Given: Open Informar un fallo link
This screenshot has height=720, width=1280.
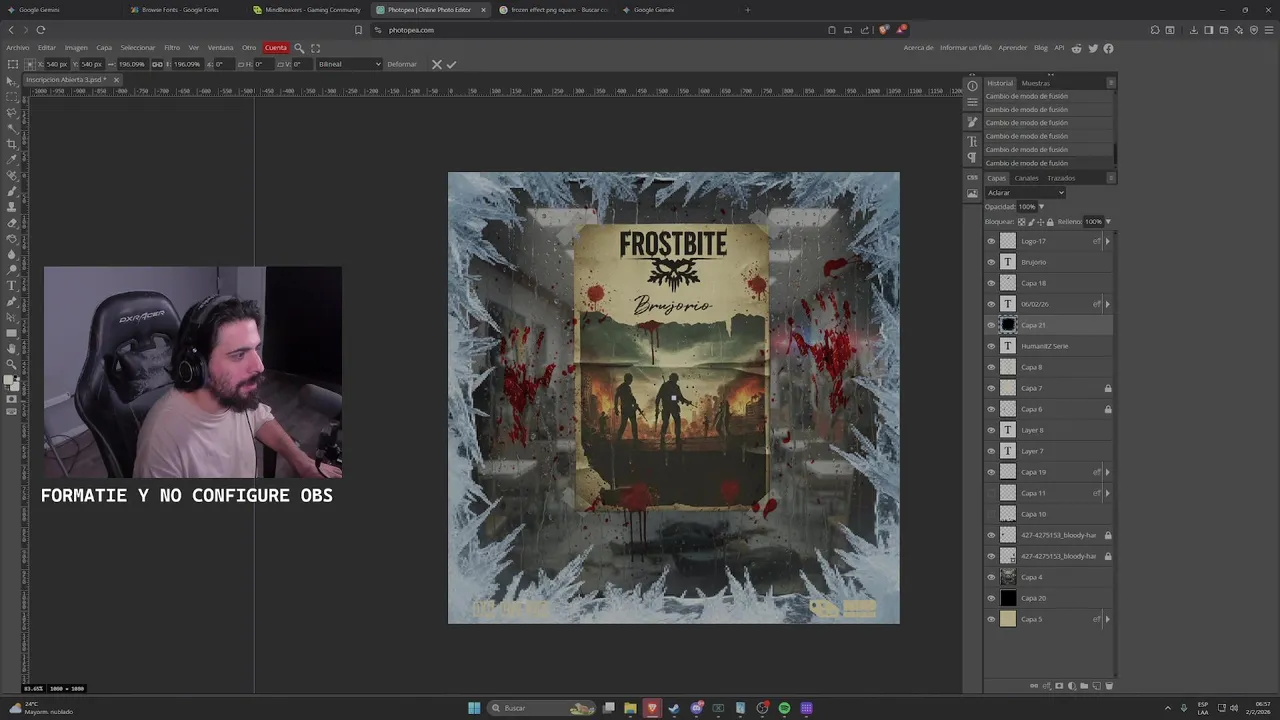Looking at the screenshot, I should coord(966,48).
